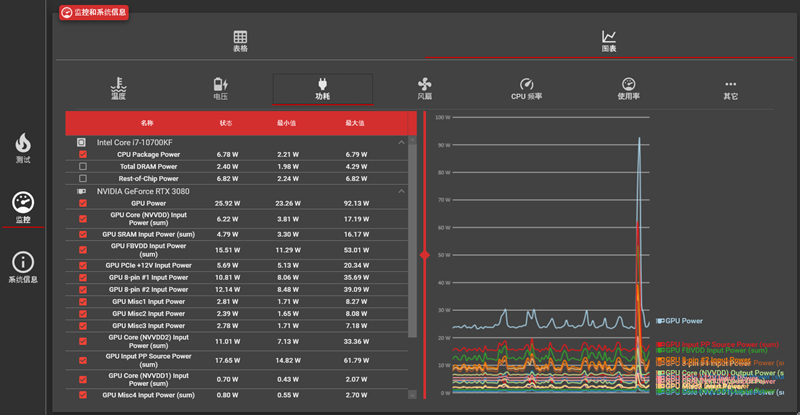The width and height of the screenshot is (800, 415).
Task: Toggle the GPU Power checkbox
Action: coord(83,203)
